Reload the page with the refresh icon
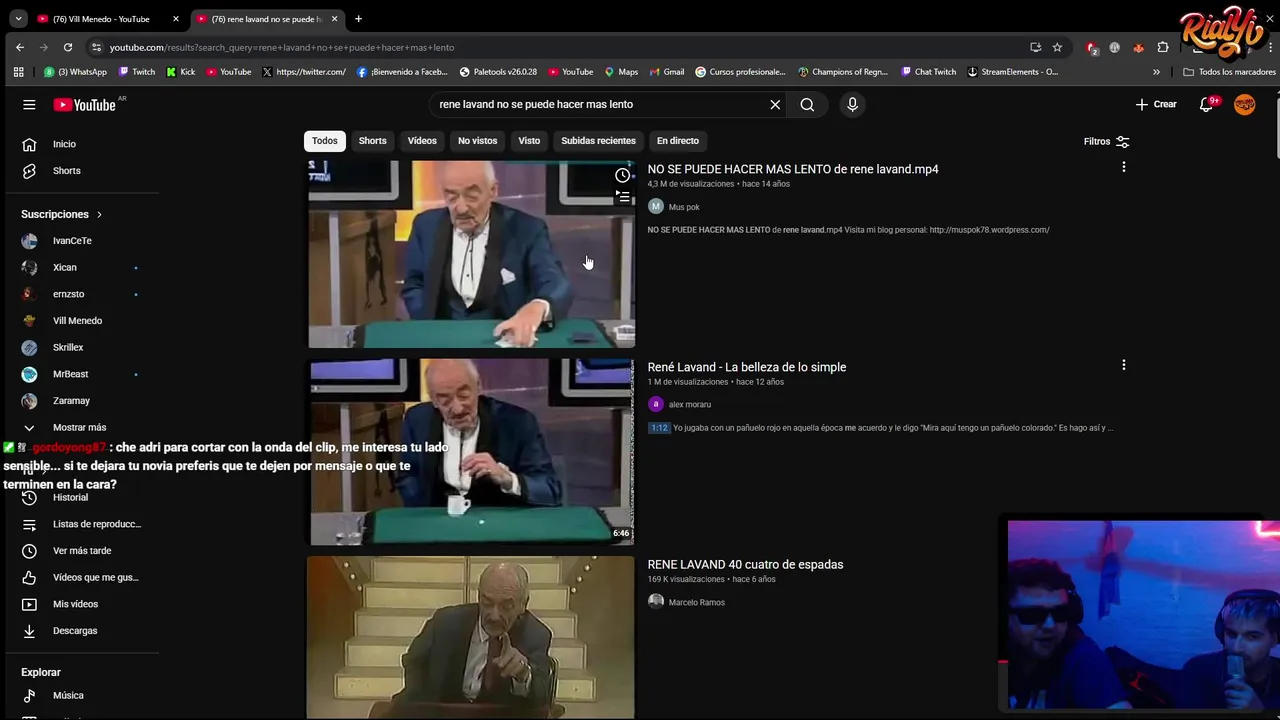This screenshot has width=1280, height=720. 67,47
